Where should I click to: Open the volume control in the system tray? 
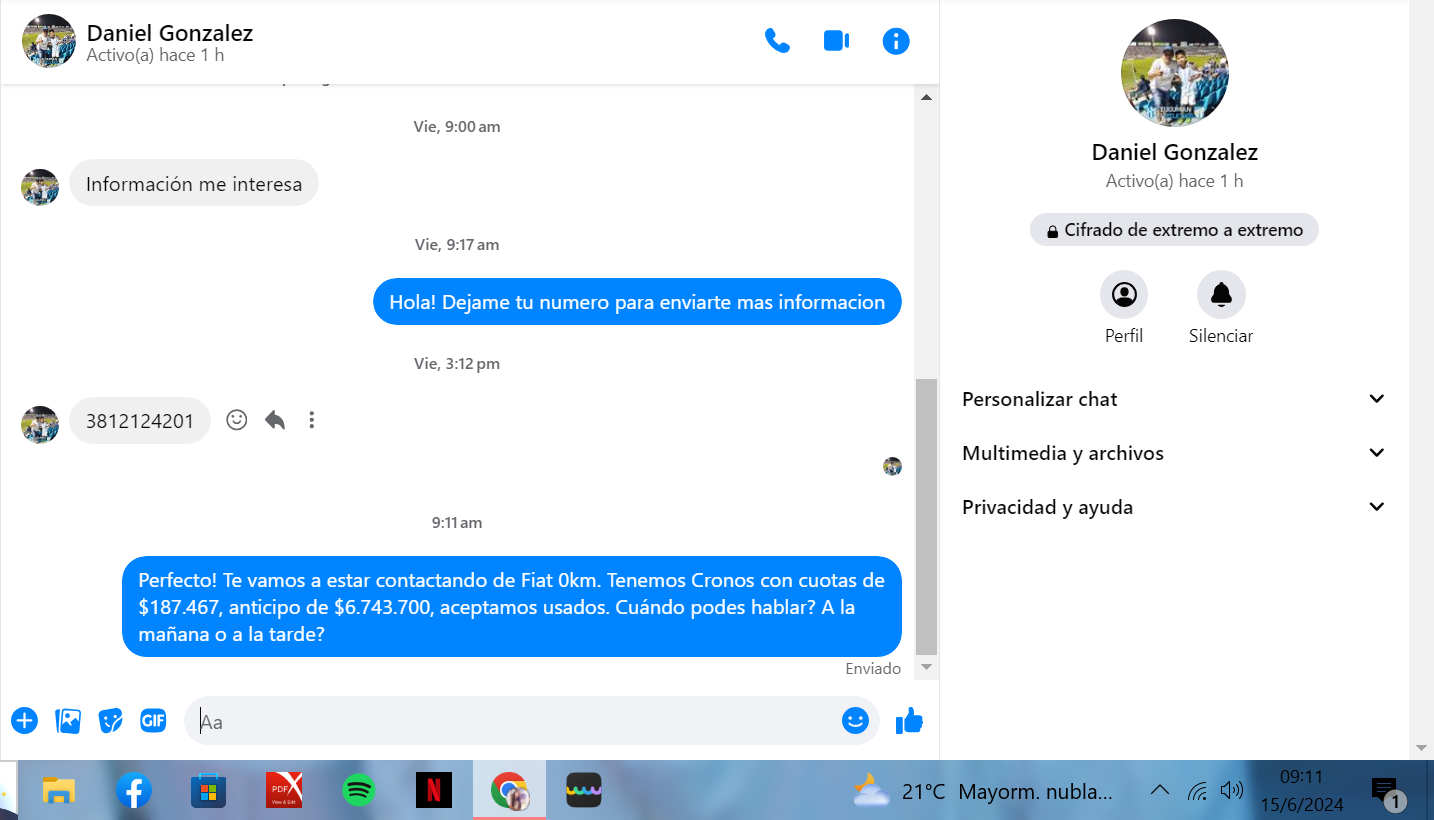tap(1232, 791)
